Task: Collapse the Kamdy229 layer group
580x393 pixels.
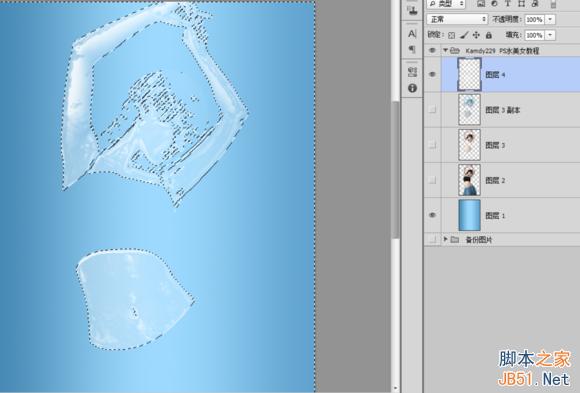Action: (x=445, y=50)
